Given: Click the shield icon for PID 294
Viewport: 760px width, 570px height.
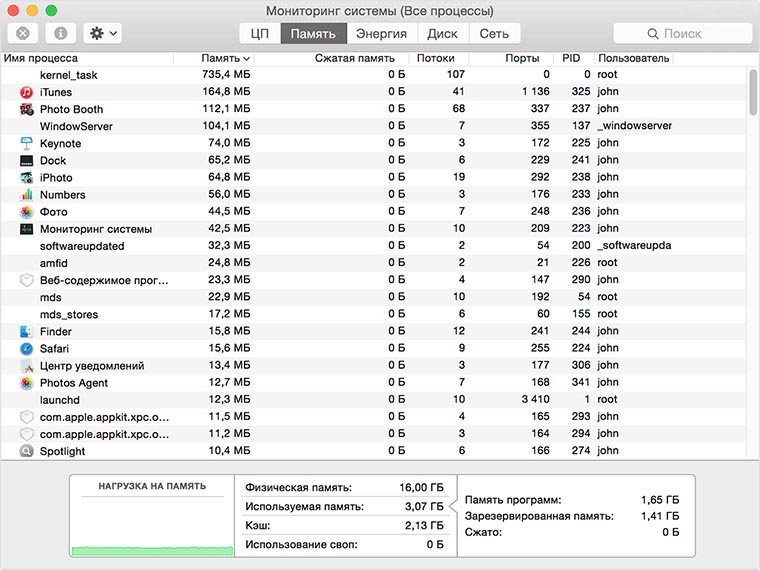Looking at the screenshot, I should point(27,434).
